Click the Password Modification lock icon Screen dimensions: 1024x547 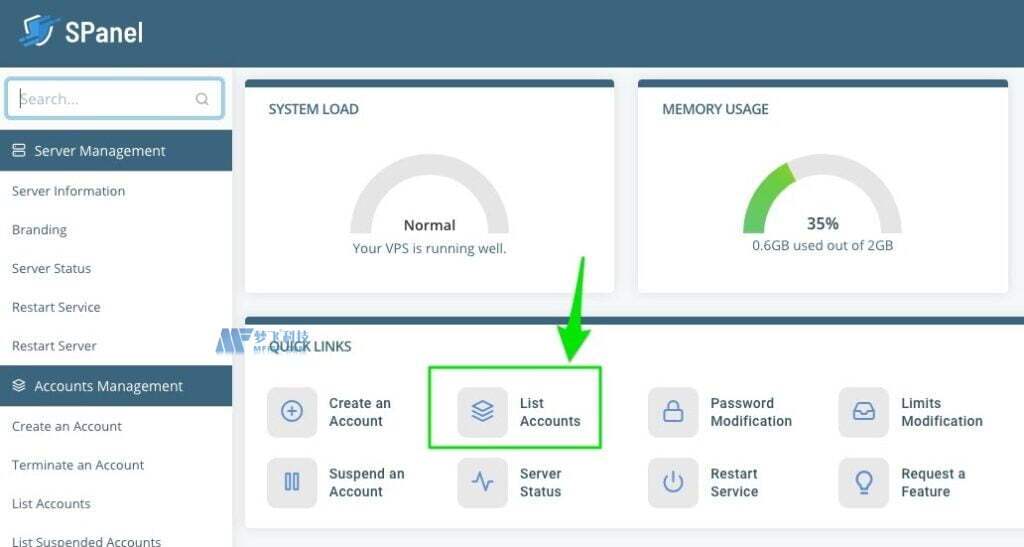tap(673, 412)
